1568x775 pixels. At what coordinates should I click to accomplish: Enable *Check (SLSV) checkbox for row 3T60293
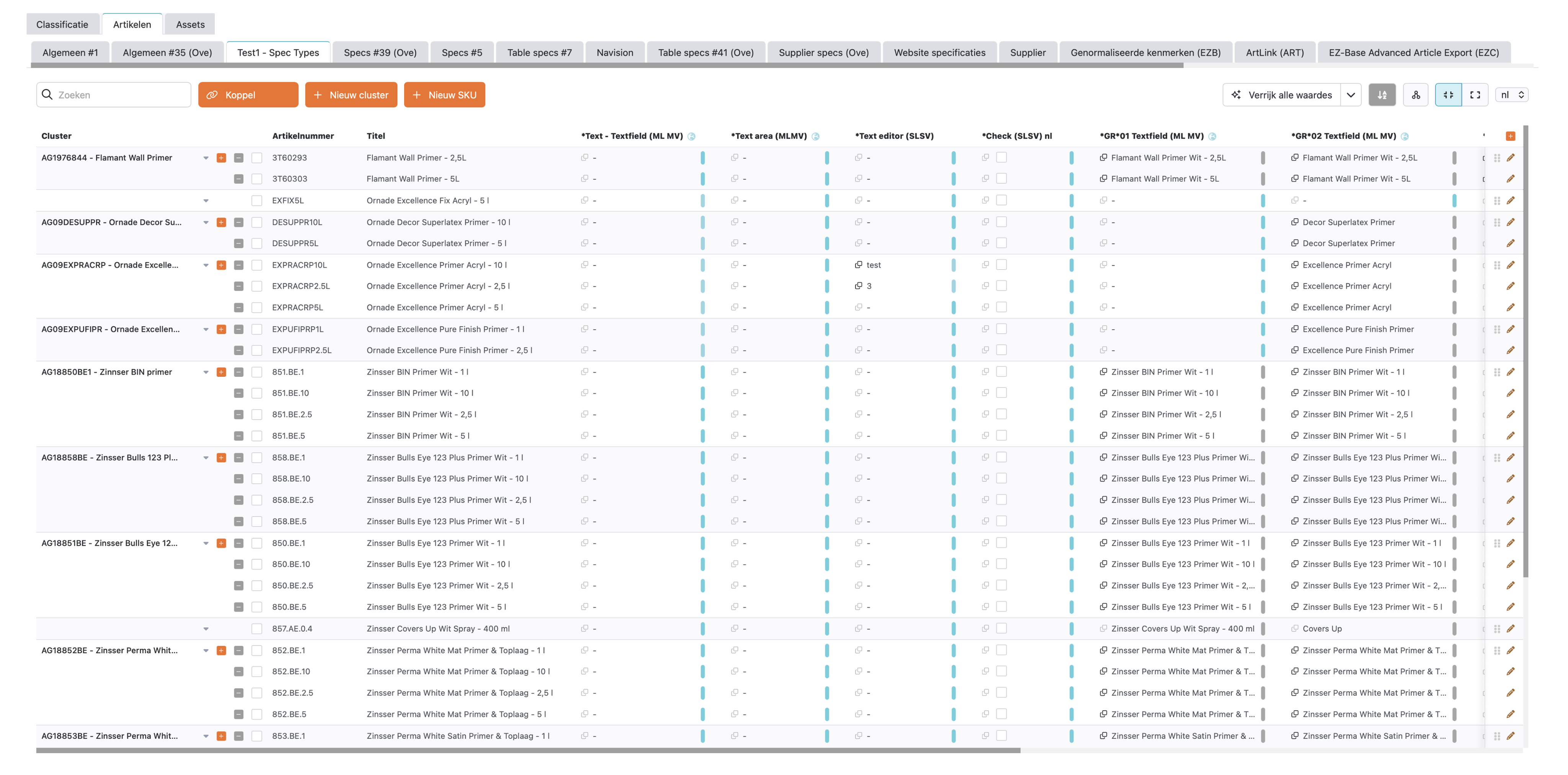(x=1001, y=158)
